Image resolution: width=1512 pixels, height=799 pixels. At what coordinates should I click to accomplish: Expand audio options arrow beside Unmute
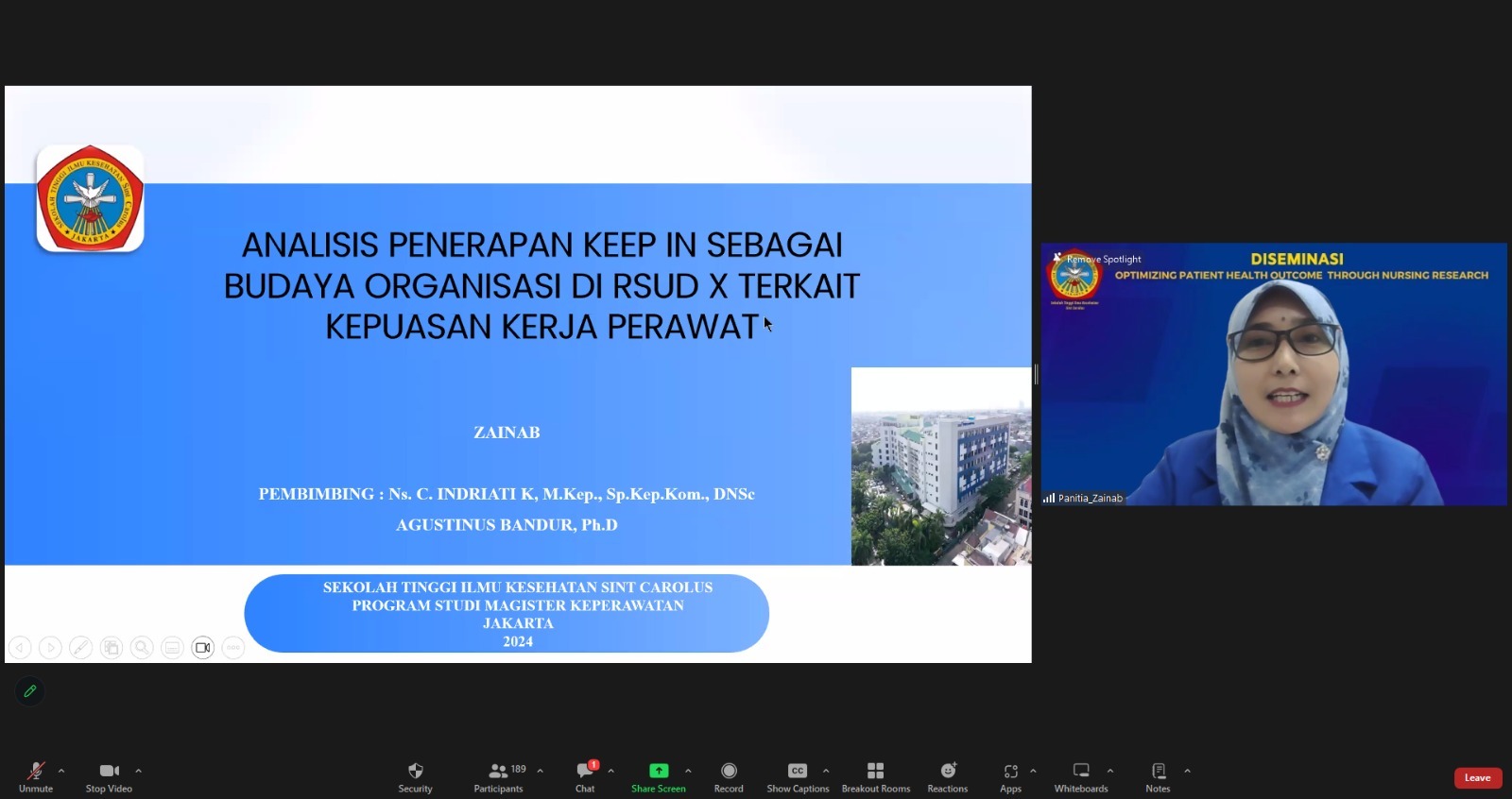[61, 771]
